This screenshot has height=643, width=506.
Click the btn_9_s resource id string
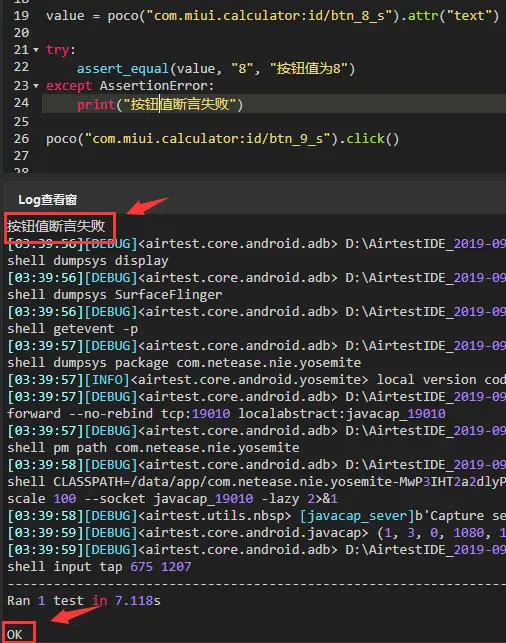coord(207,139)
